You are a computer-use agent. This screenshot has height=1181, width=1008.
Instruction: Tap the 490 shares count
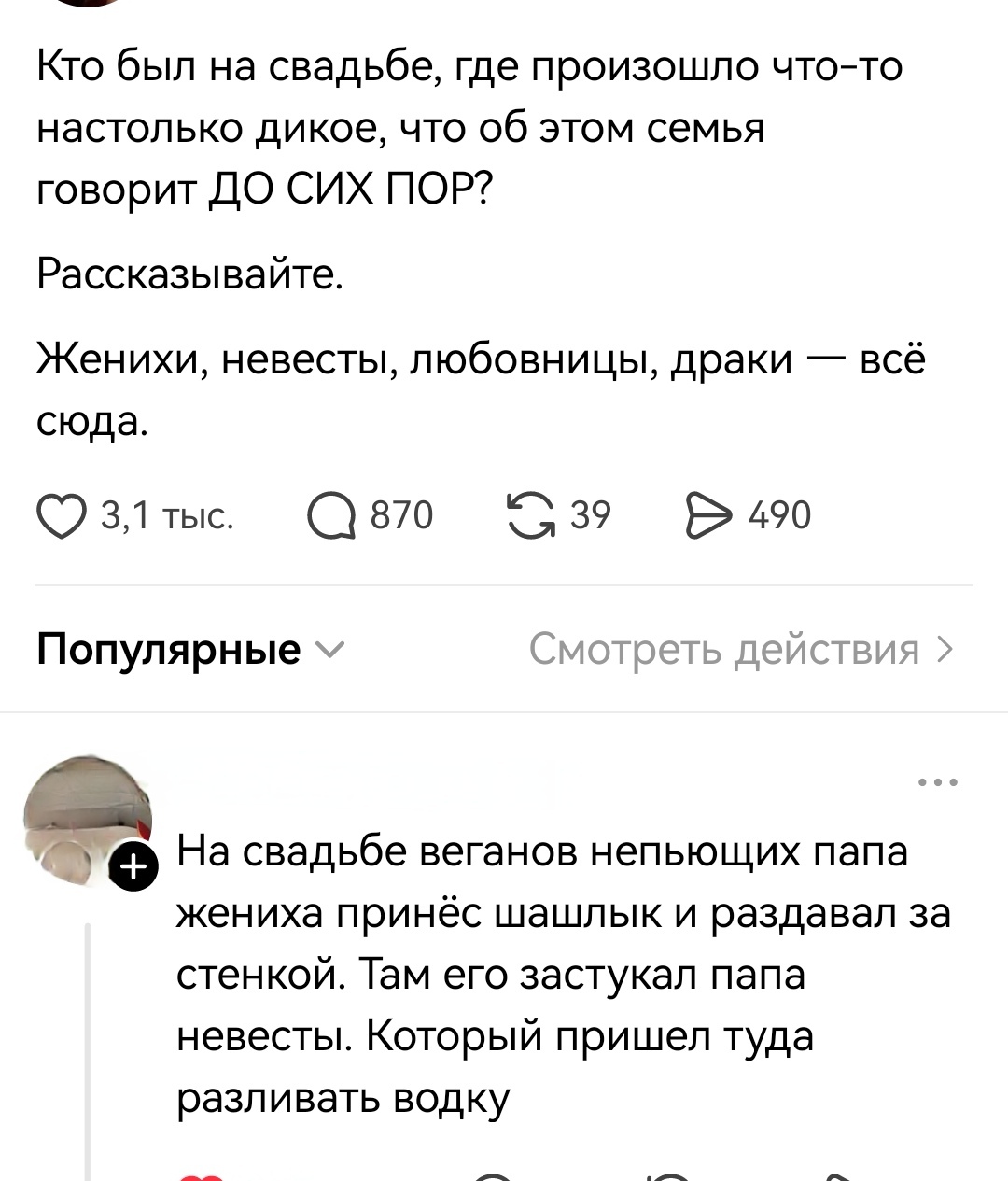[x=780, y=515]
